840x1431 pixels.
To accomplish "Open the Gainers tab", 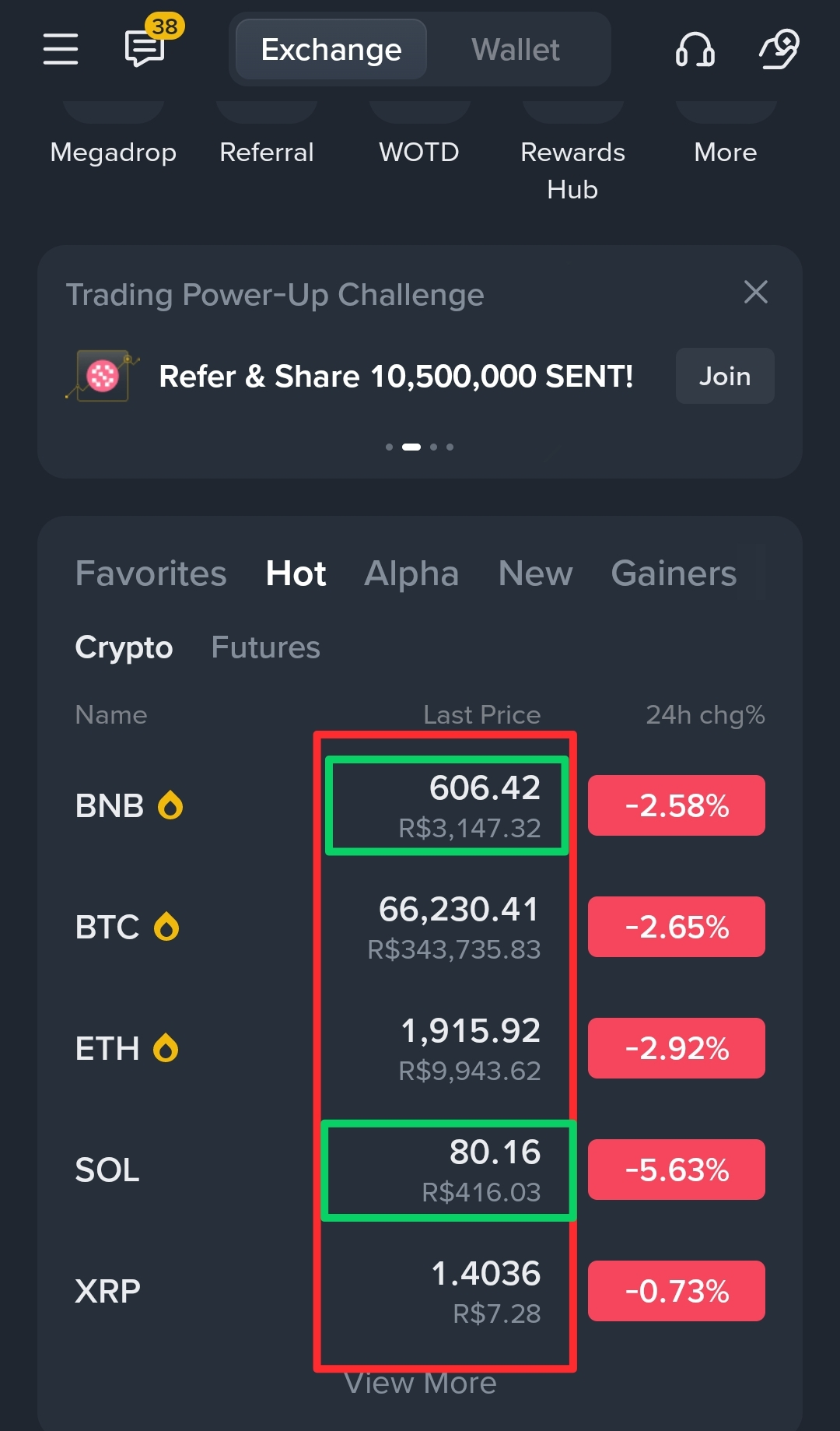I will coord(674,573).
